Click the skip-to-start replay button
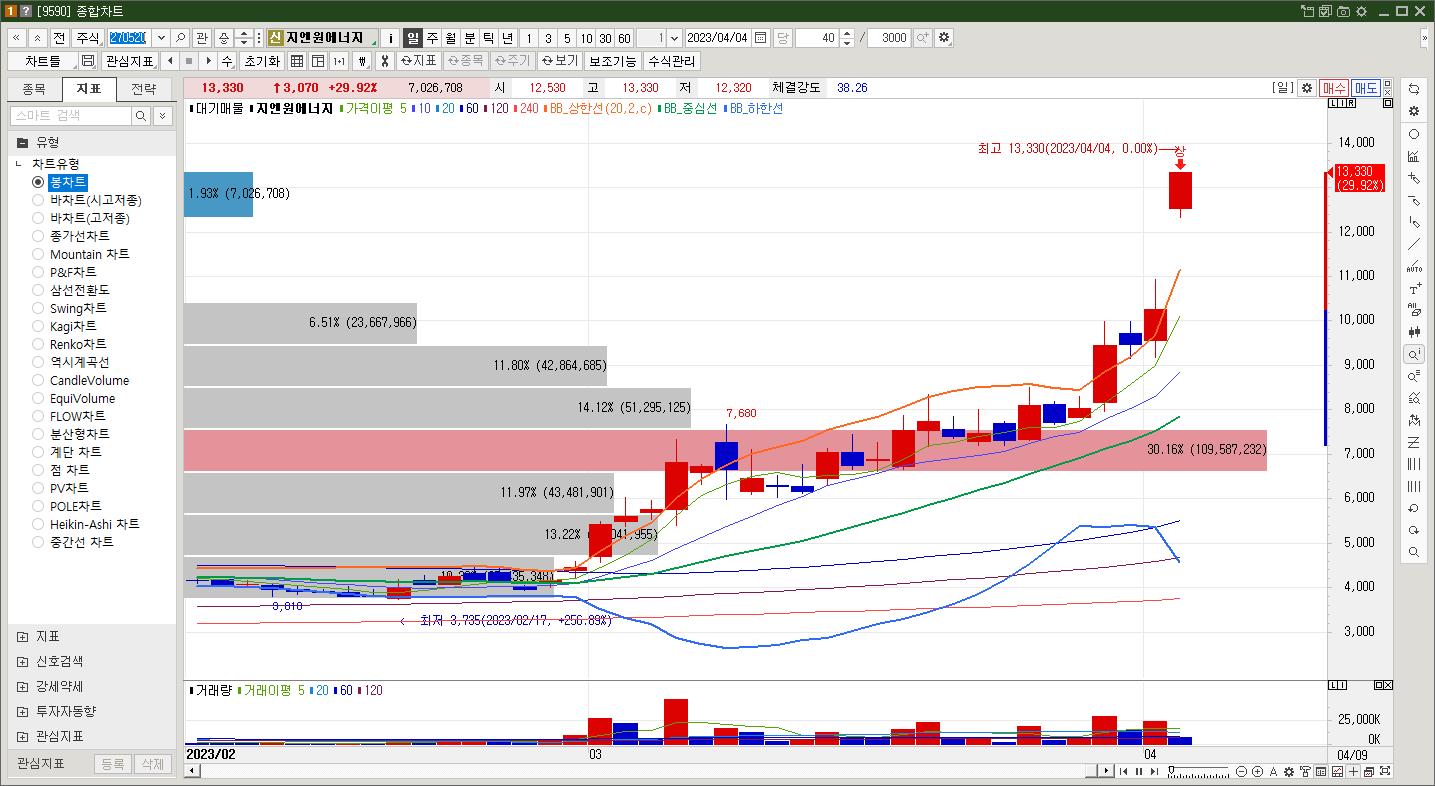This screenshot has width=1435, height=786. [1123, 771]
